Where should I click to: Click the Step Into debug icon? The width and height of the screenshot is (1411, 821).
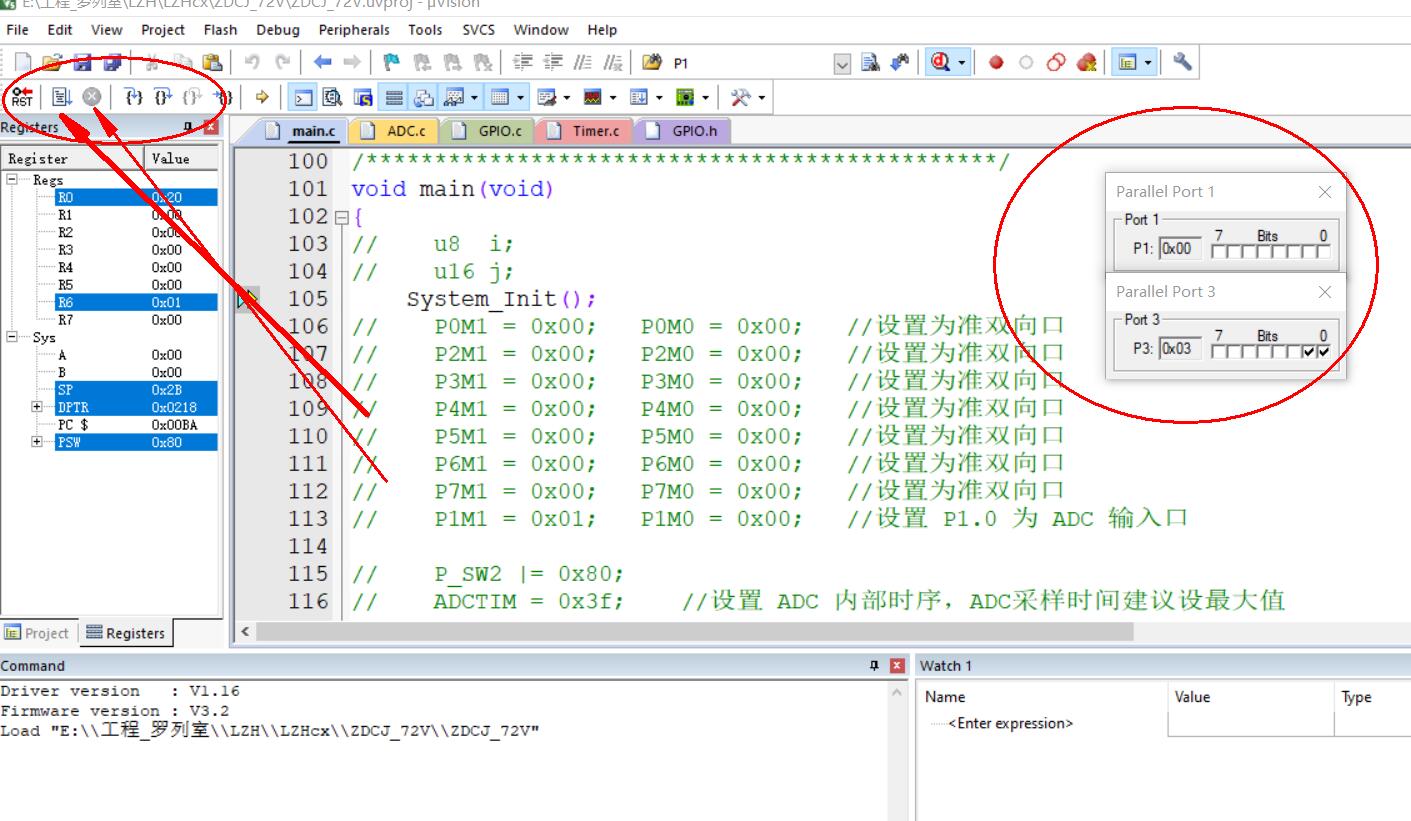(134, 97)
